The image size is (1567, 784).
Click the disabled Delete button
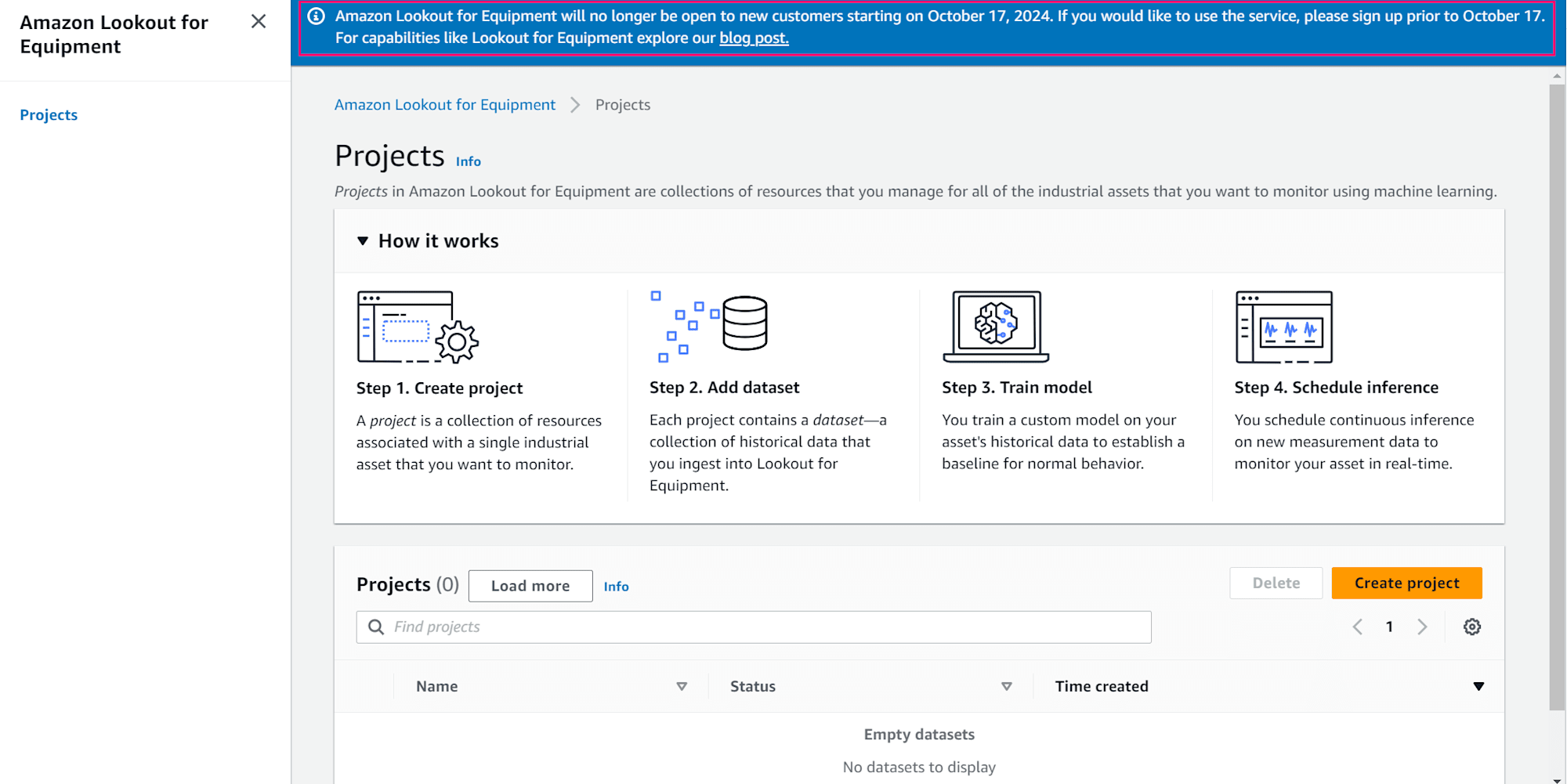(1276, 583)
